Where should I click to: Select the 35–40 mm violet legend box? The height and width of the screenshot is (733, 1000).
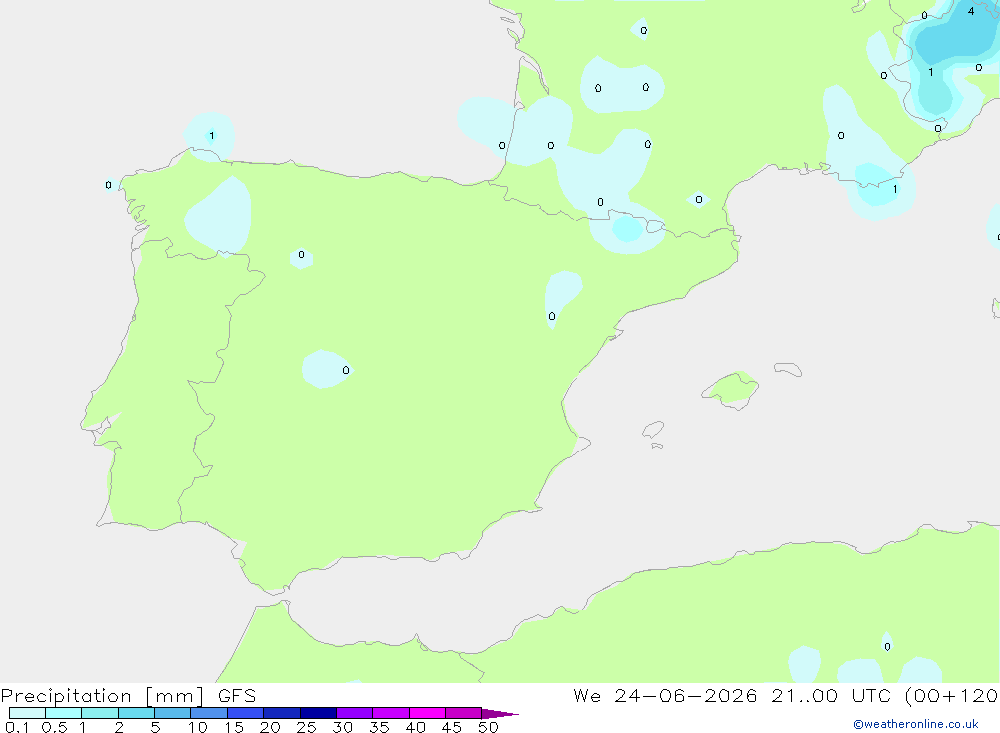click(x=391, y=713)
